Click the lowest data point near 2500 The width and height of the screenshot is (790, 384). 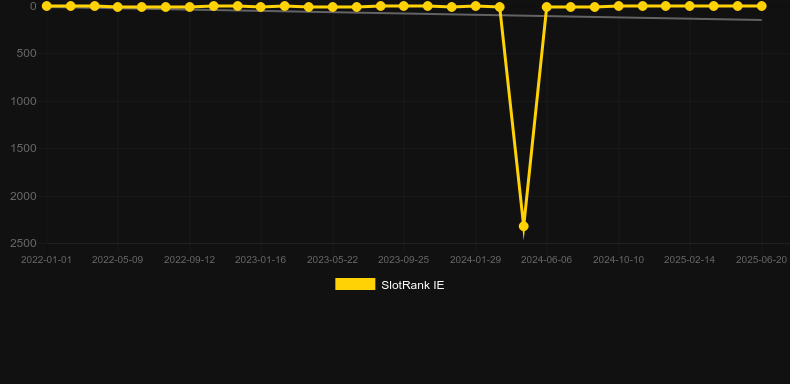point(523,226)
